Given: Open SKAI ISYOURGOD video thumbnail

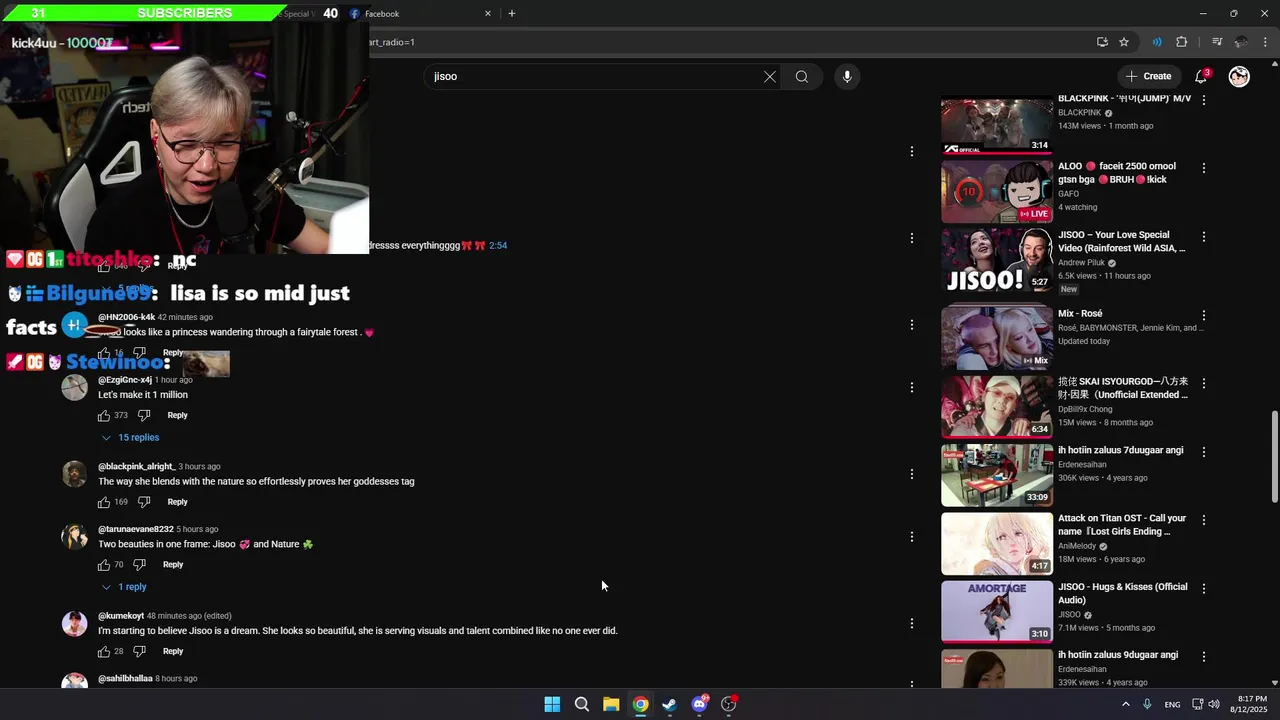Looking at the screenshot, I should [x=997, y=407].
